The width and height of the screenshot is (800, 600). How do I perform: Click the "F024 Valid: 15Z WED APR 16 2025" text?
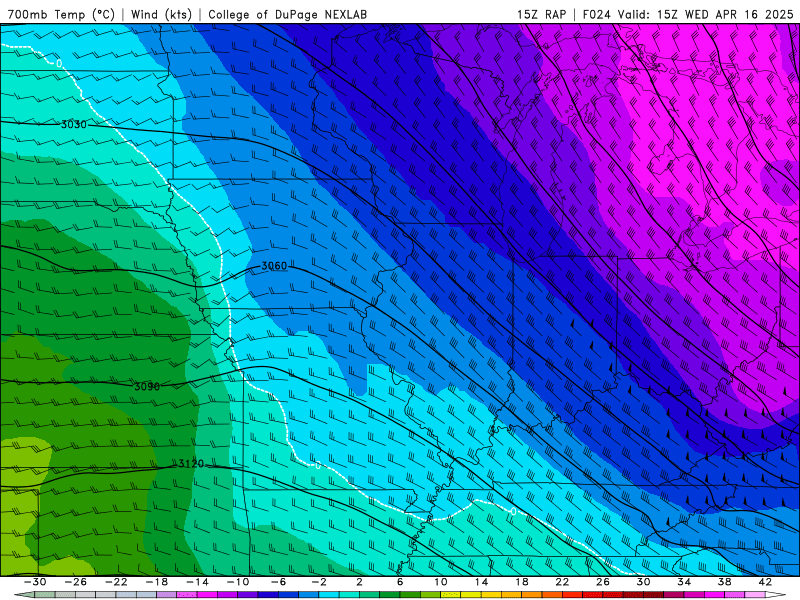click(688, 14)
